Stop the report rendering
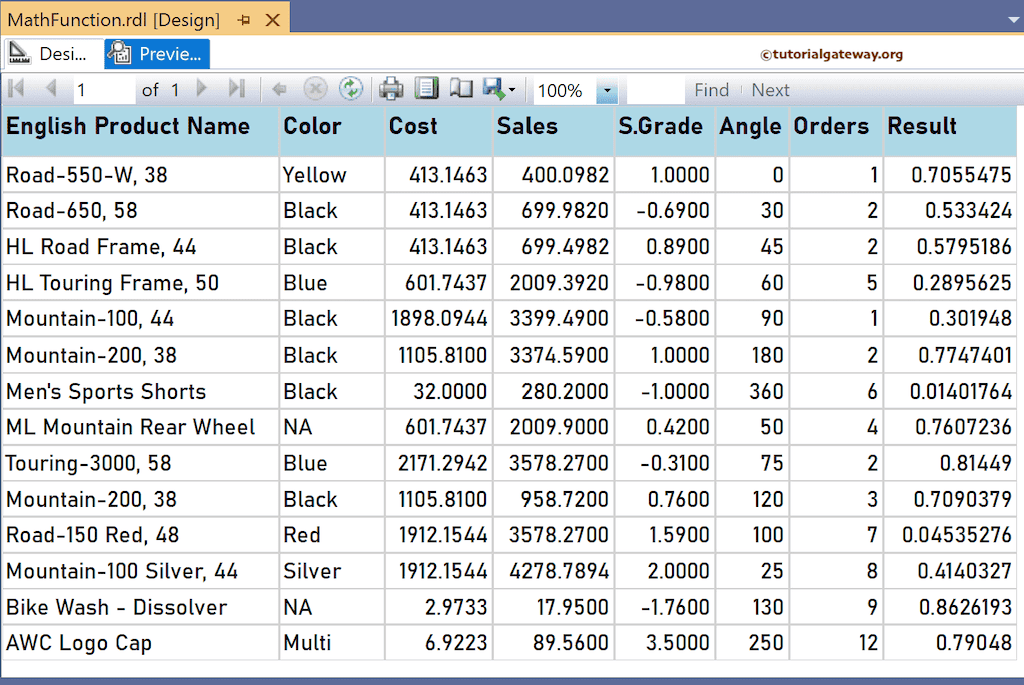Viewport: 1024px width, 685px height. coord(315,89)
